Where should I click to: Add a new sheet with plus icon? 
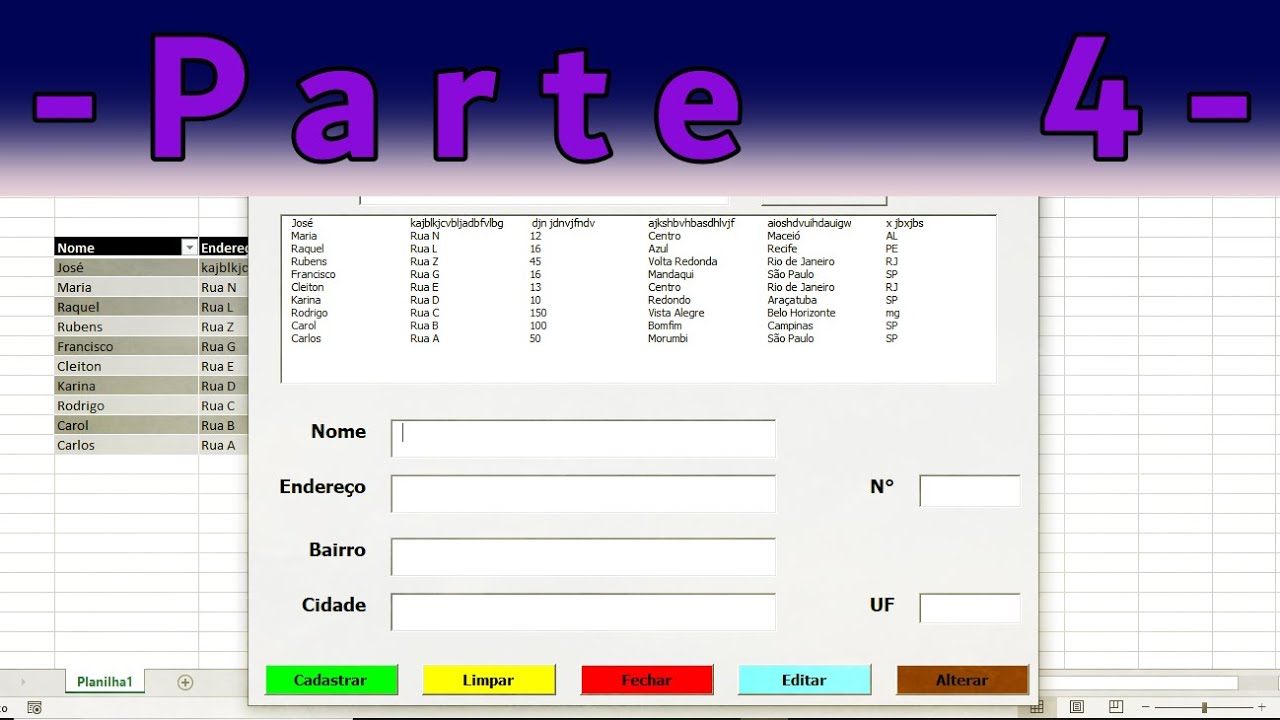pos(185,682)
